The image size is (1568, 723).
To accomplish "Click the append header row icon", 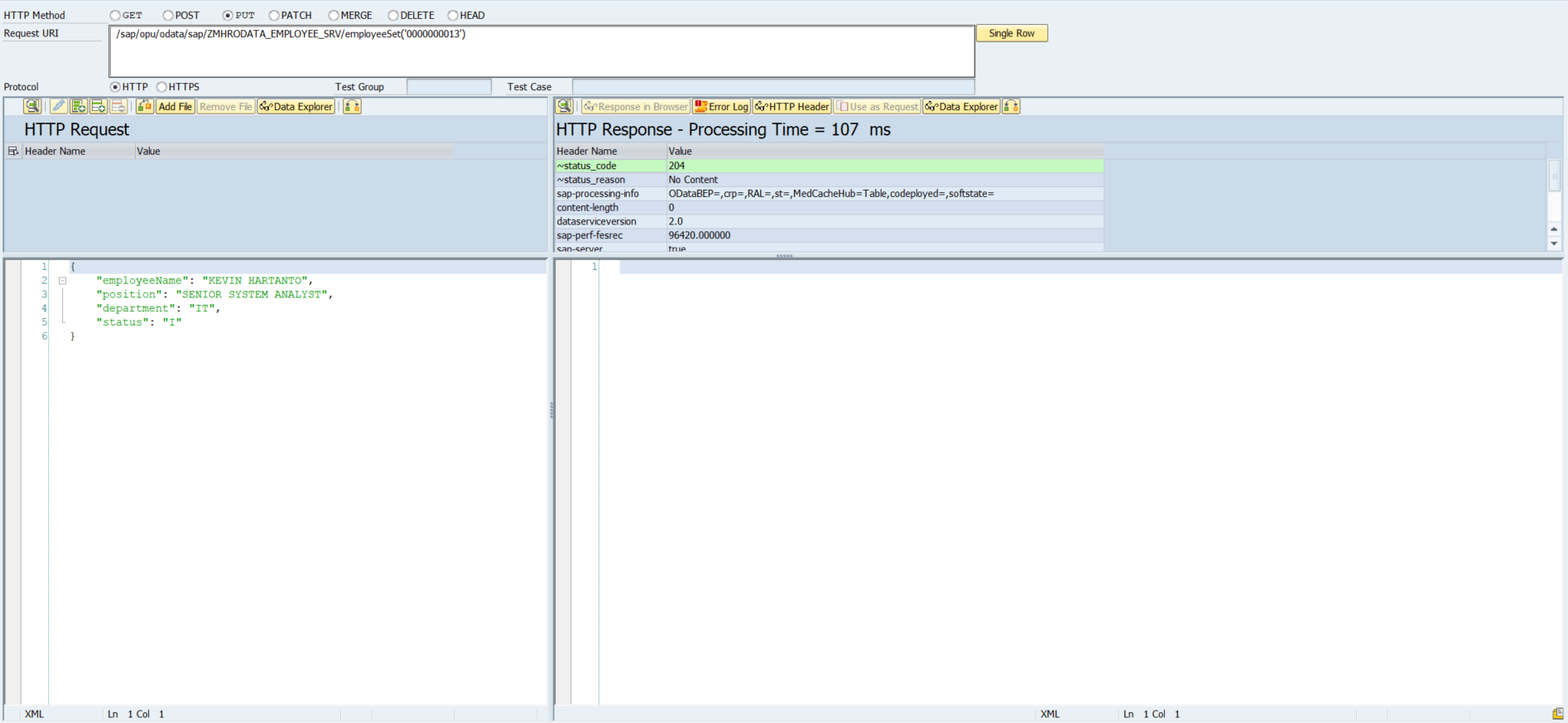I will coord(79,106).
